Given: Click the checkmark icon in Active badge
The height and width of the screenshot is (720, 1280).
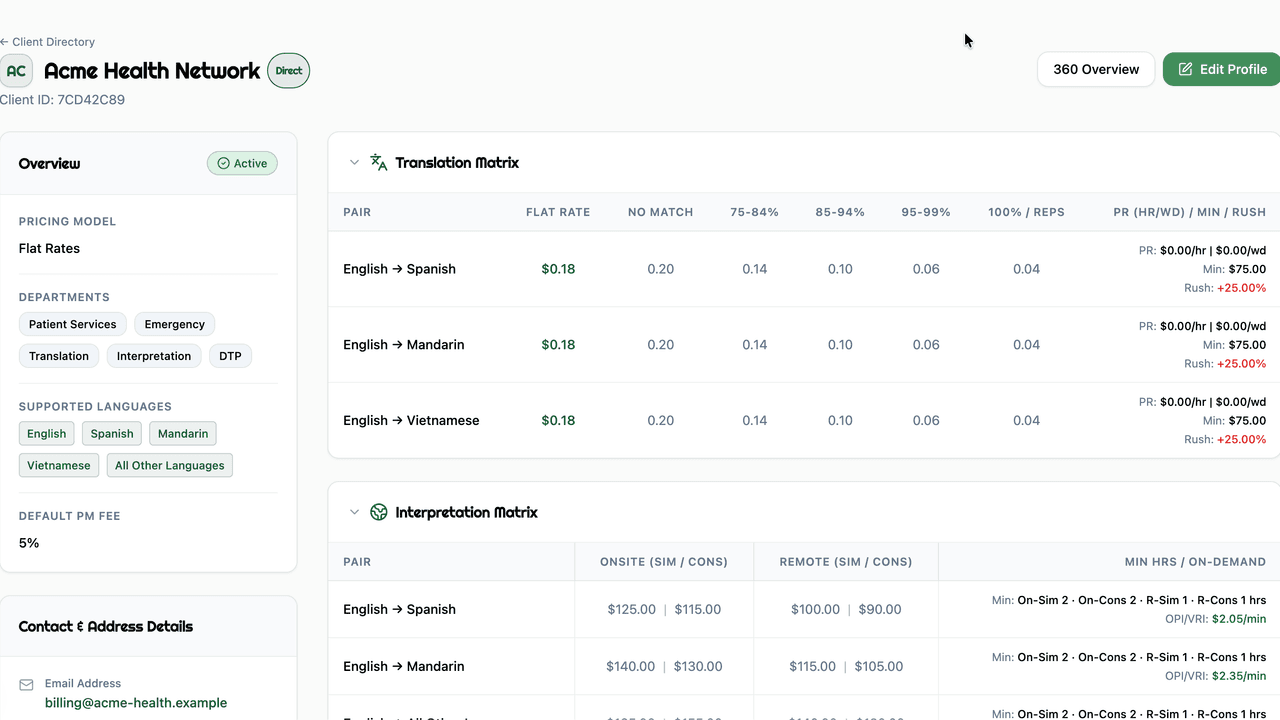Looking at the screenshot, I should point(223,163).
